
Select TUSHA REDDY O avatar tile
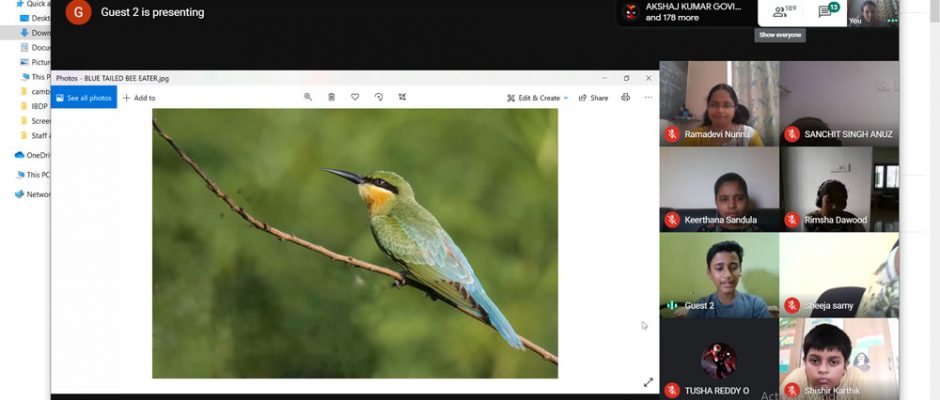[x=719, y=359]
